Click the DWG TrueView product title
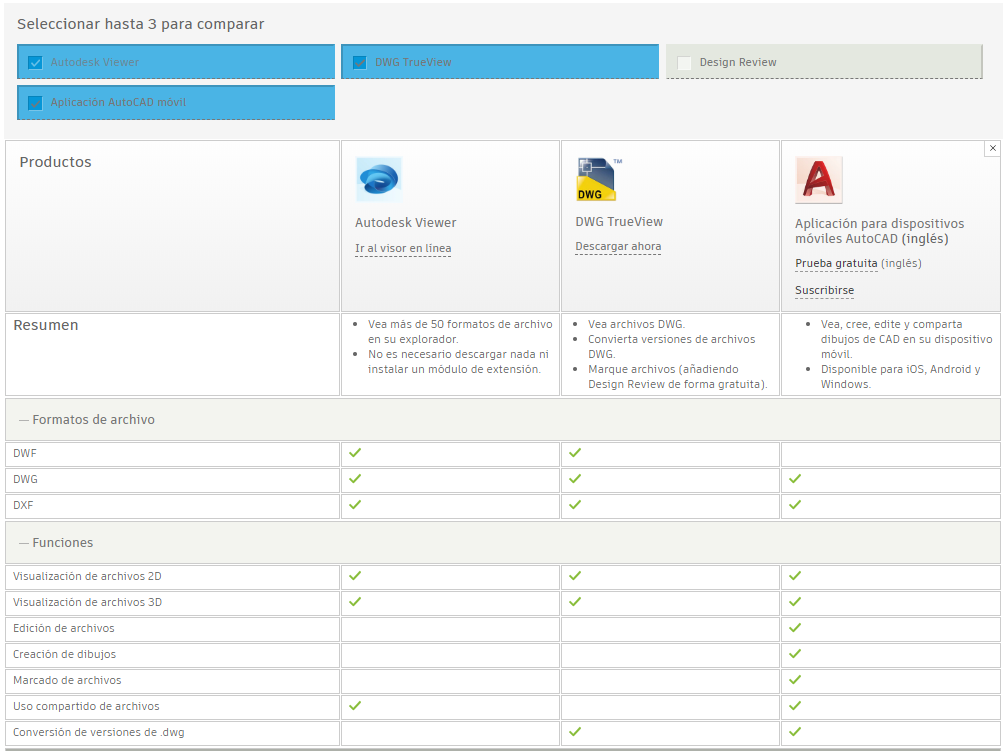The image size is (1005, 751). [619, 222]
